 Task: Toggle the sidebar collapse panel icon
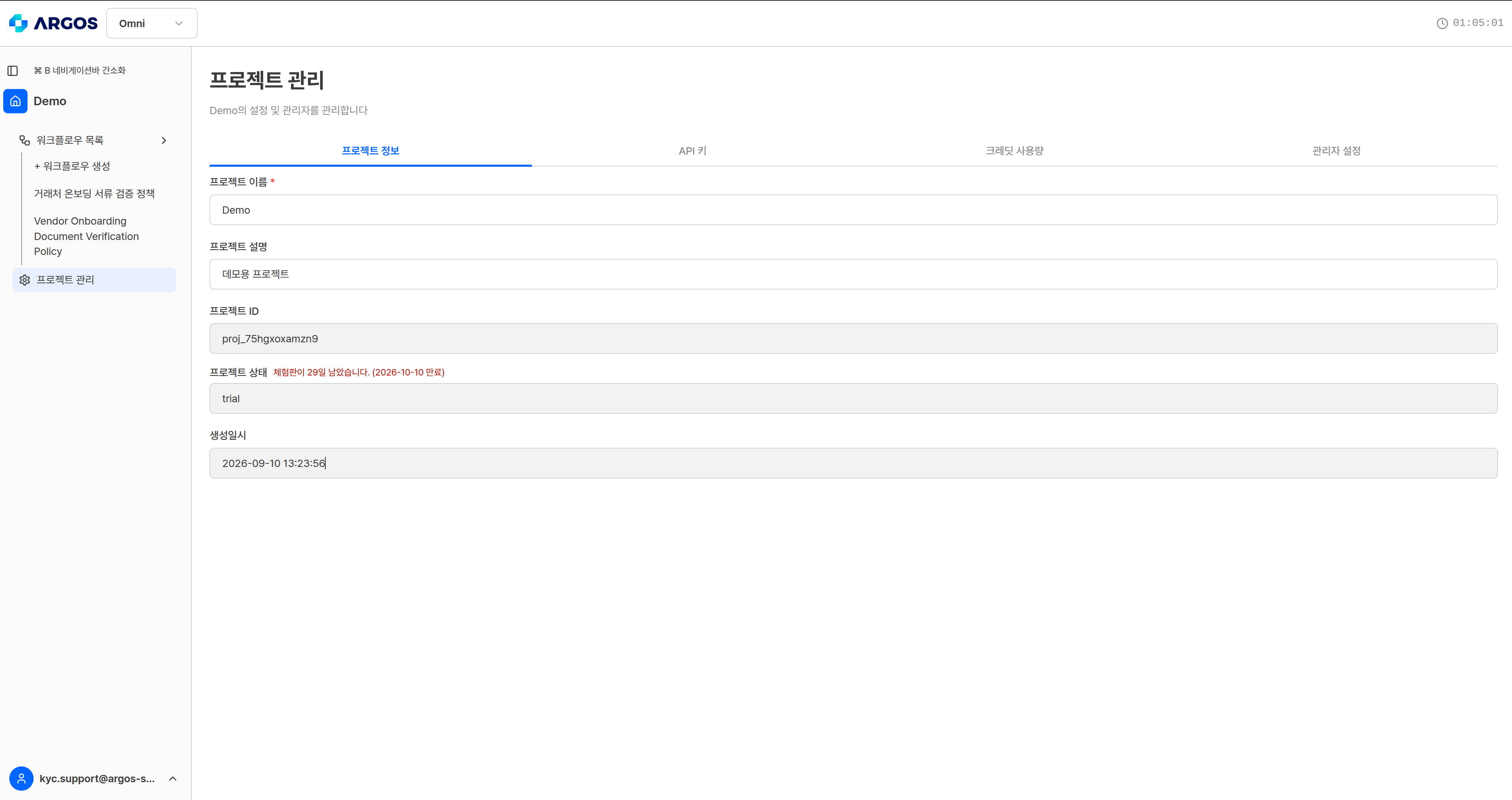pos(12,70)
